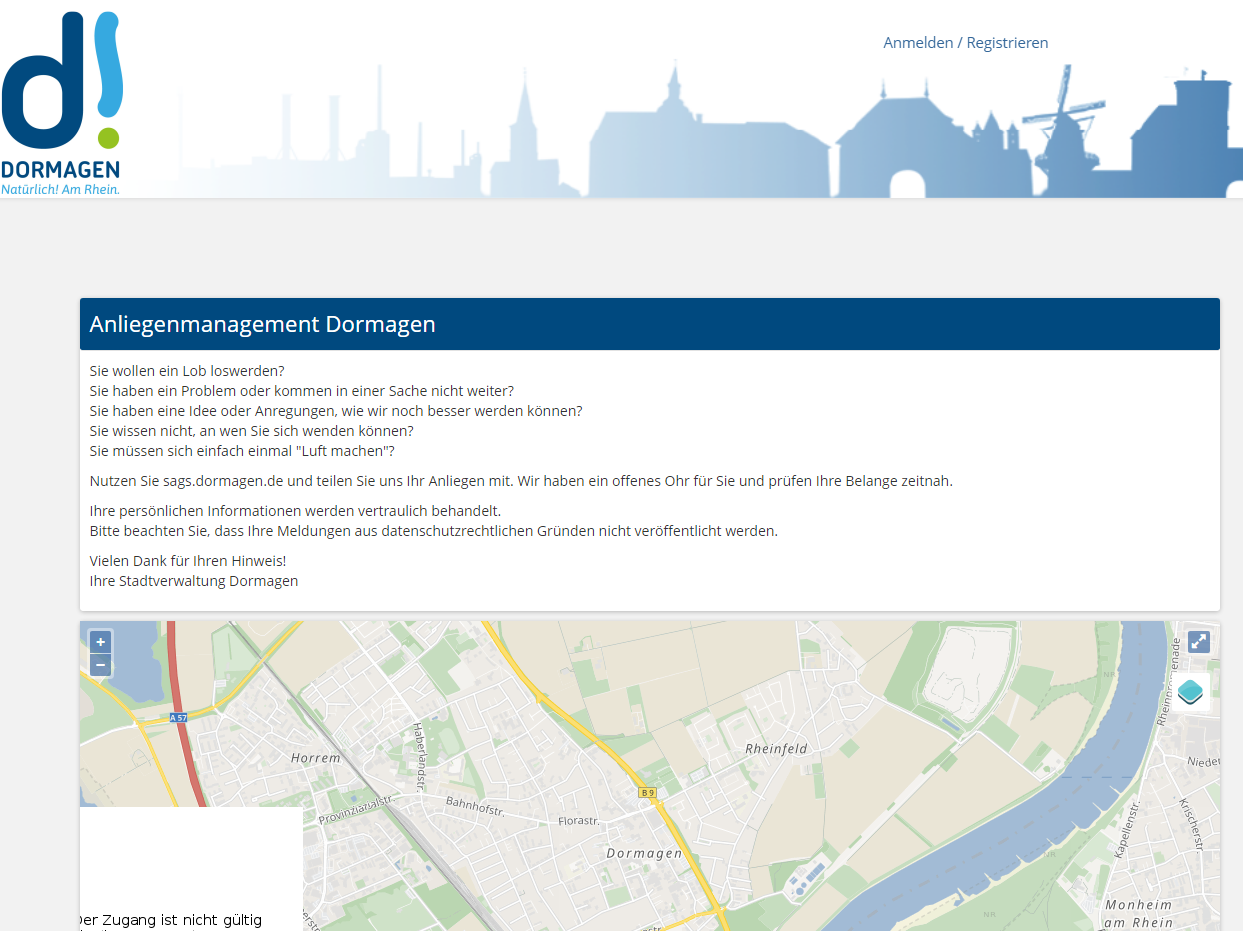Zoom in on the map

(100, 642)
